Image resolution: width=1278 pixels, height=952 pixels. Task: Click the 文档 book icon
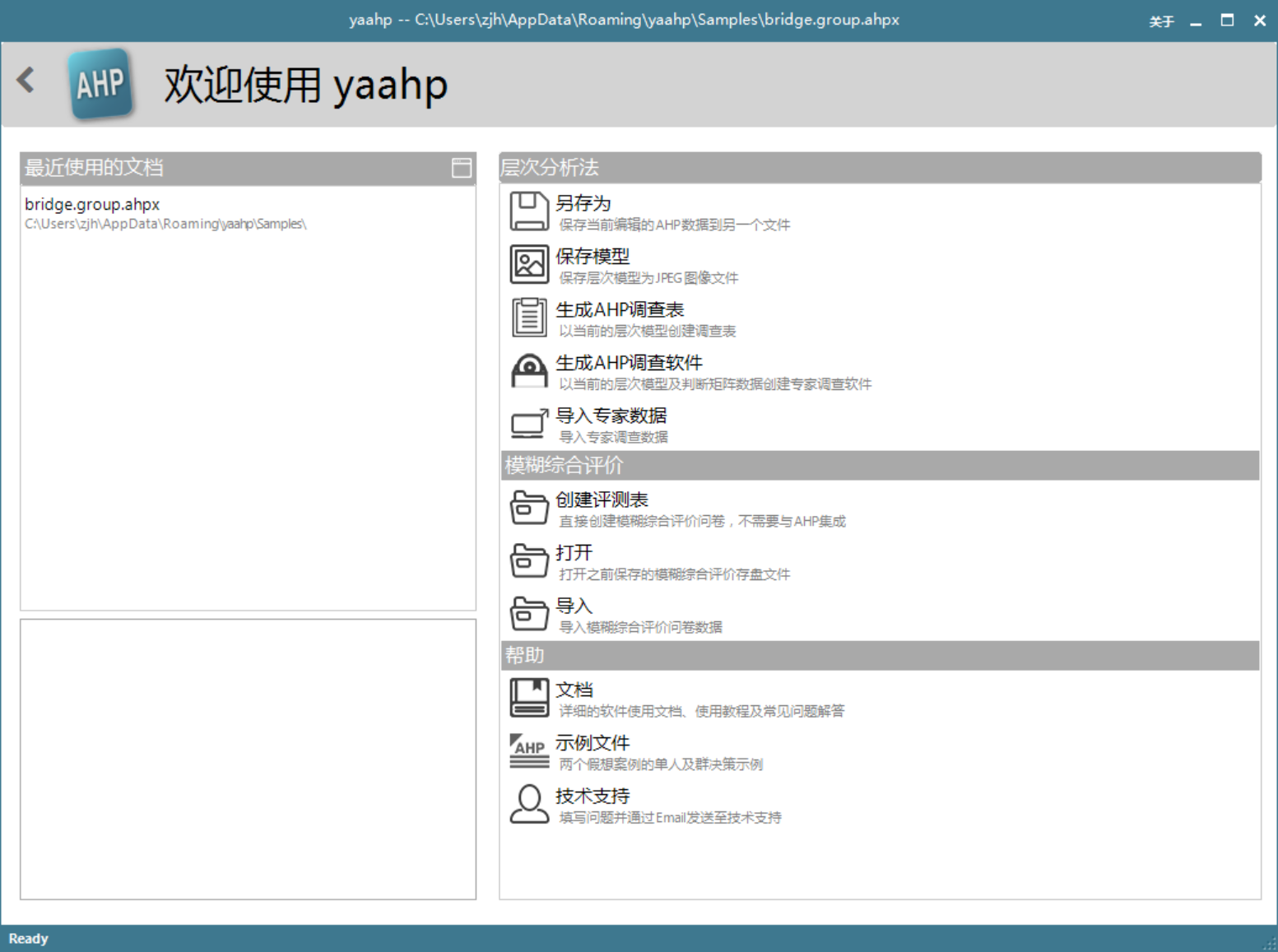pyautogui.click(x=529, y=698)
